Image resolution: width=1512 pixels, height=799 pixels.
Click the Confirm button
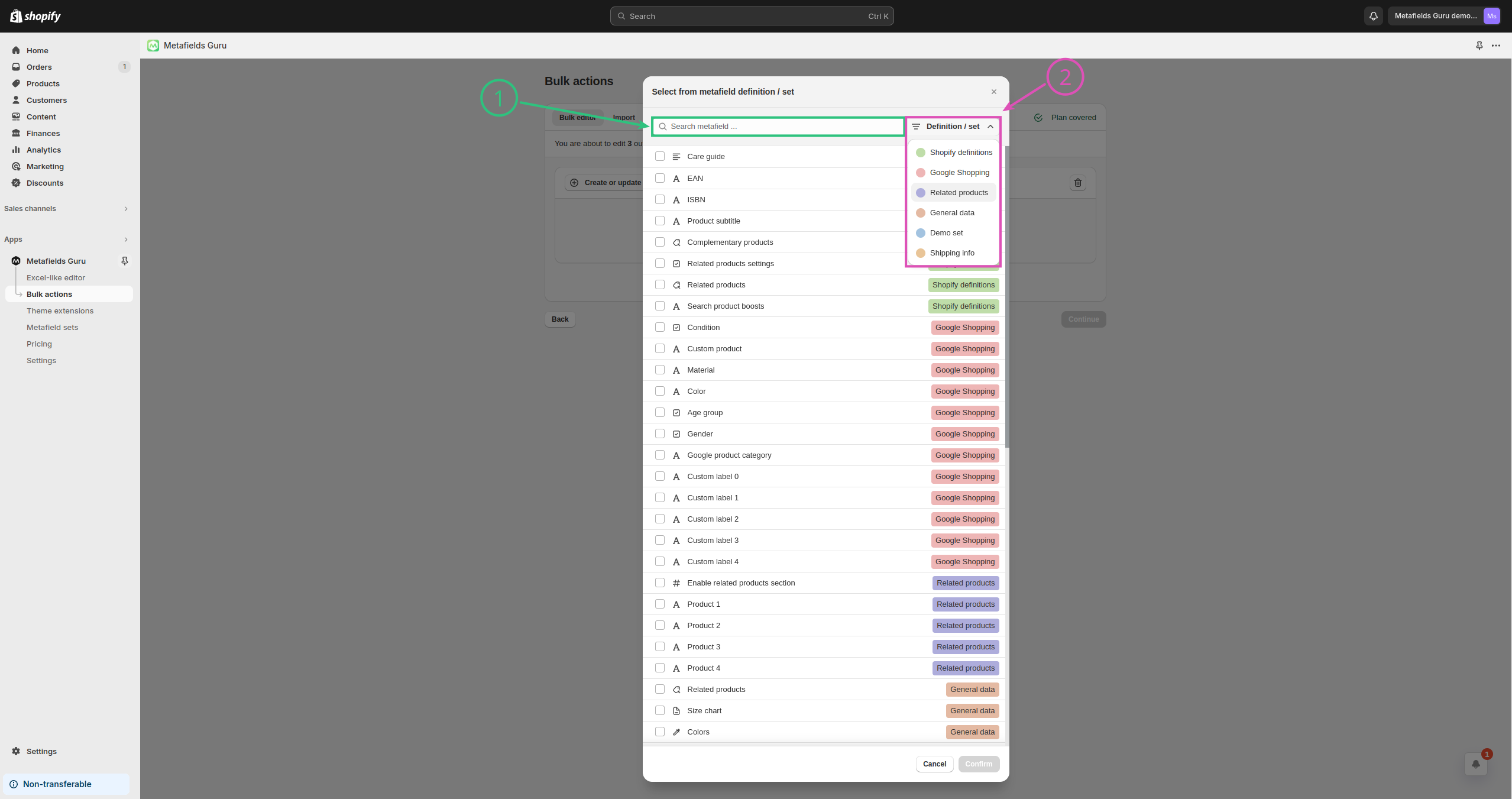coord(979,764)
